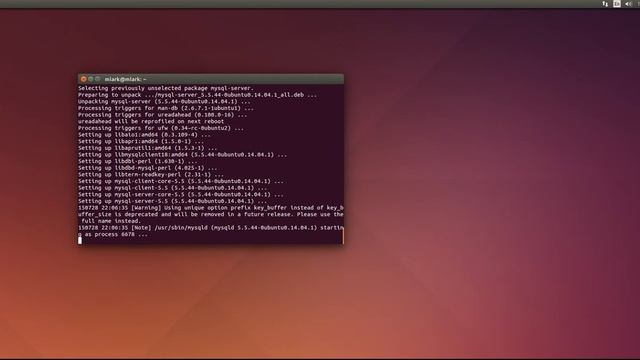Image resolution: width=640 pixels, height=360 pixels.
Task: Click the '[Note] /usr/sbin/mysqld' line
Action: tap(211, 228)
